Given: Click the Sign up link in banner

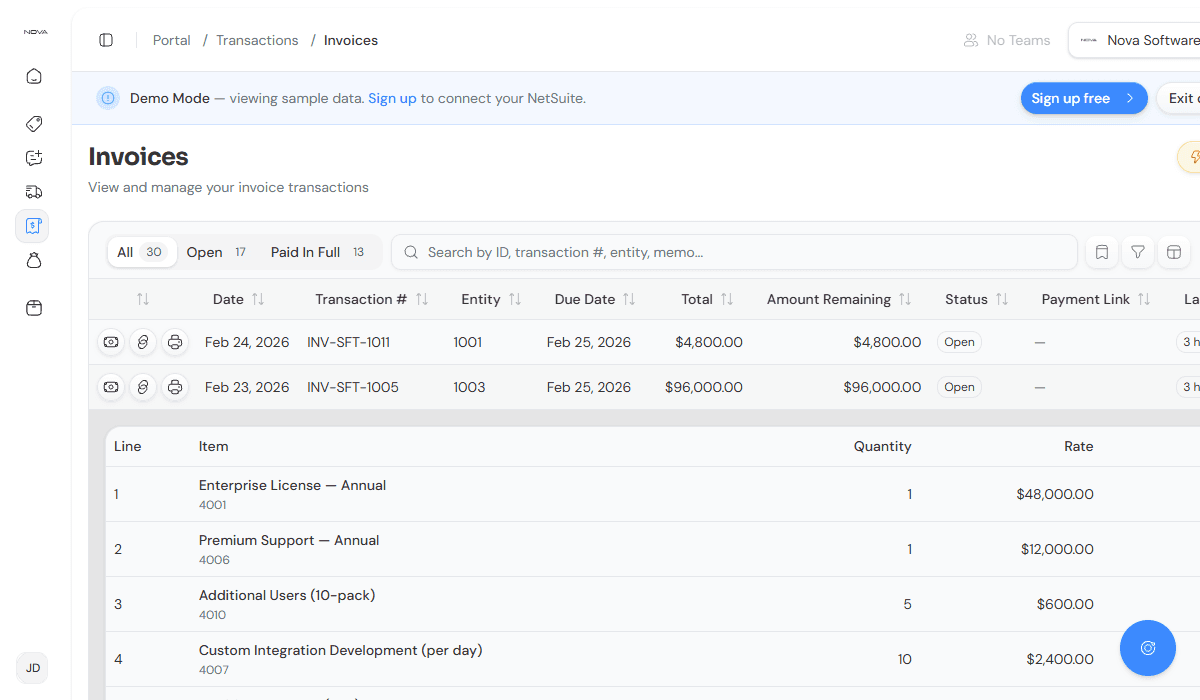Looking at the screenshot, I should [392, 98].
